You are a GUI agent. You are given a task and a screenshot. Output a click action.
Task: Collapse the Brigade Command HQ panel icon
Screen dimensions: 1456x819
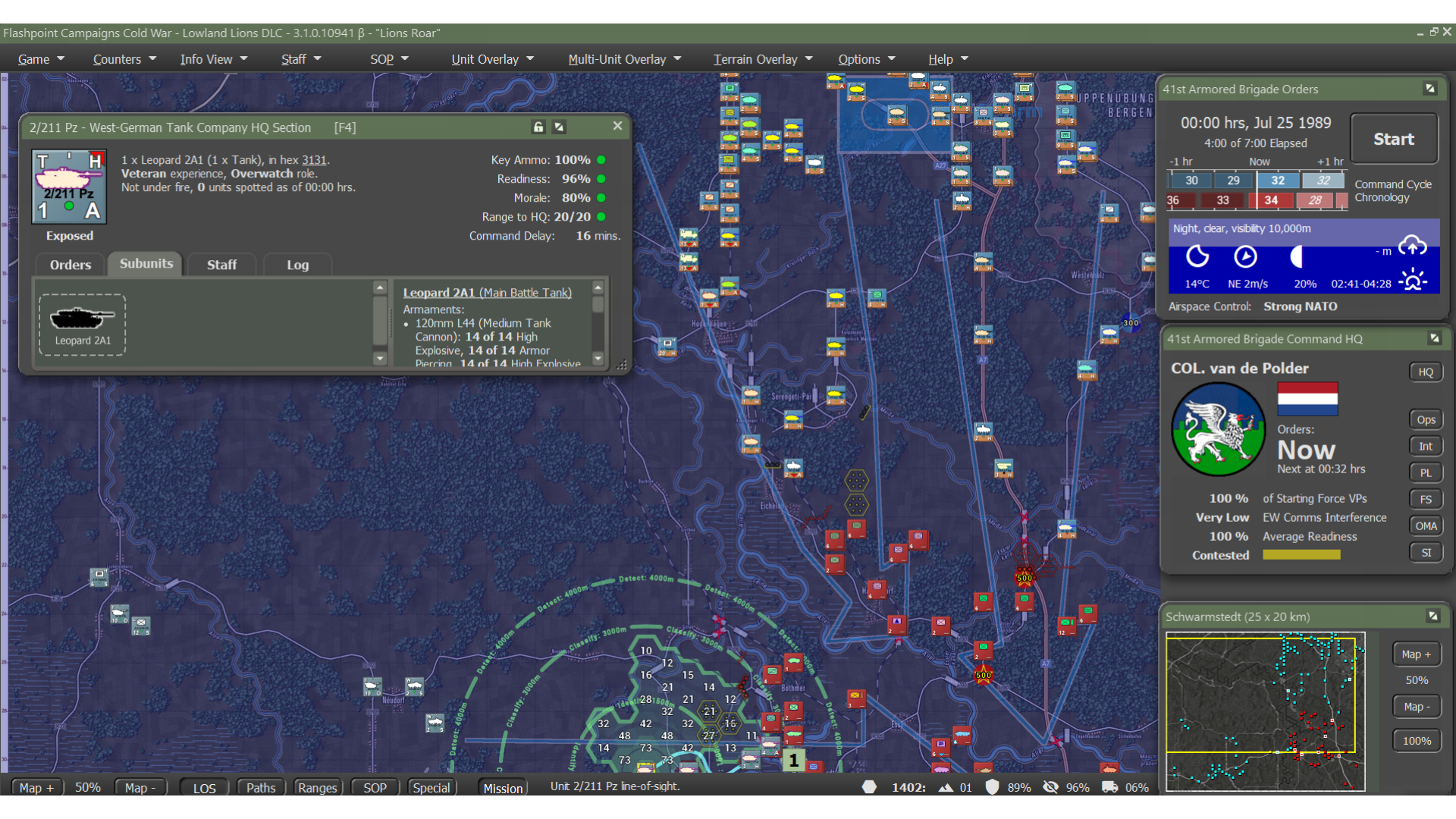click(x=1434, y=339)
